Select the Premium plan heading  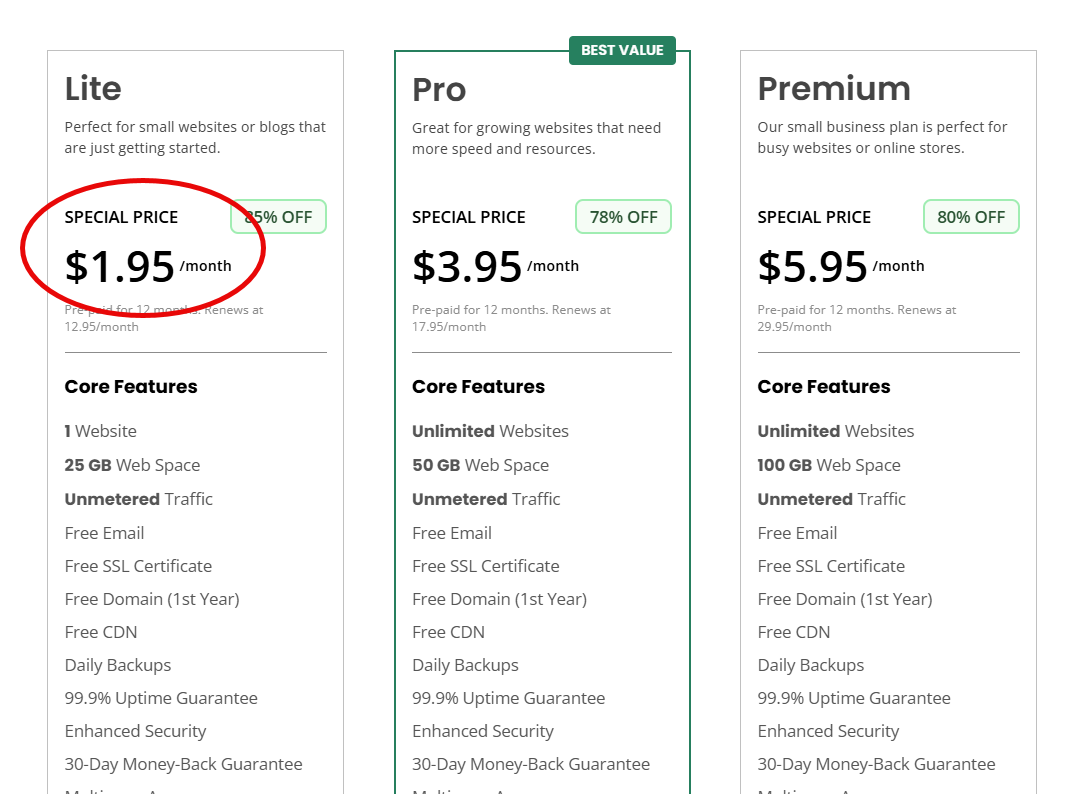coord(834,89)
